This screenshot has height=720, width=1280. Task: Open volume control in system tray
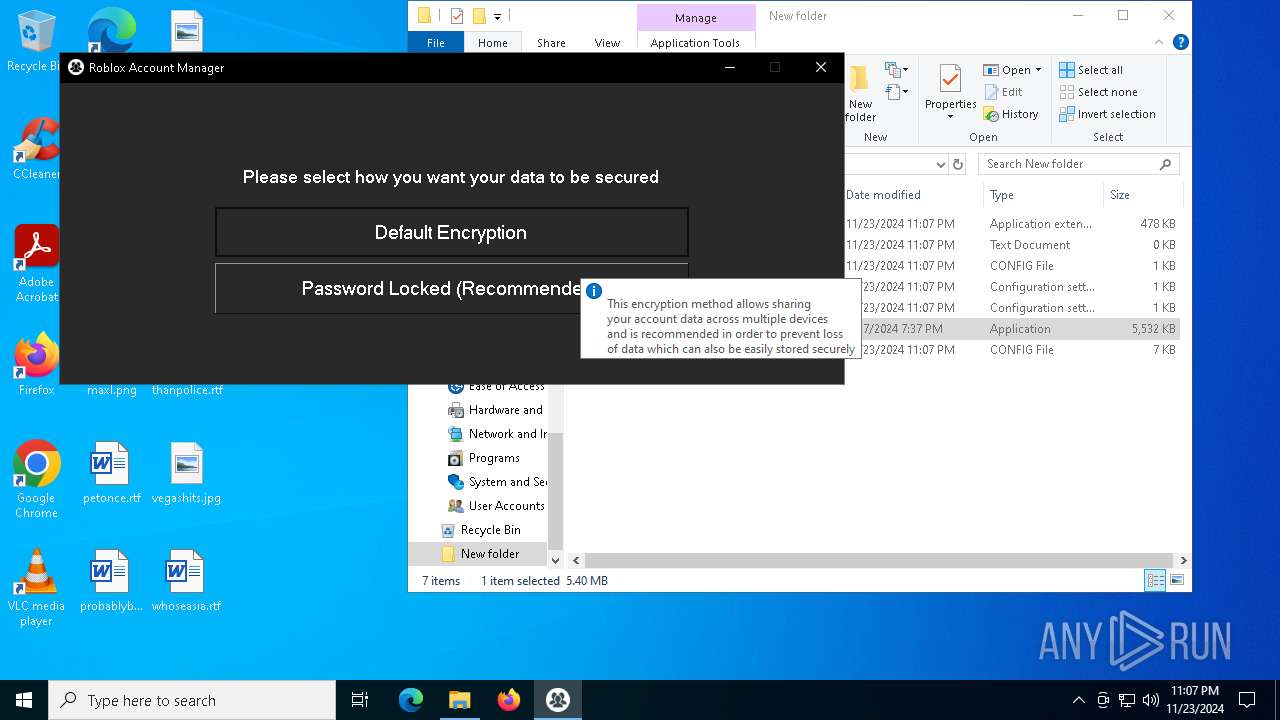tap(1151, 700)
